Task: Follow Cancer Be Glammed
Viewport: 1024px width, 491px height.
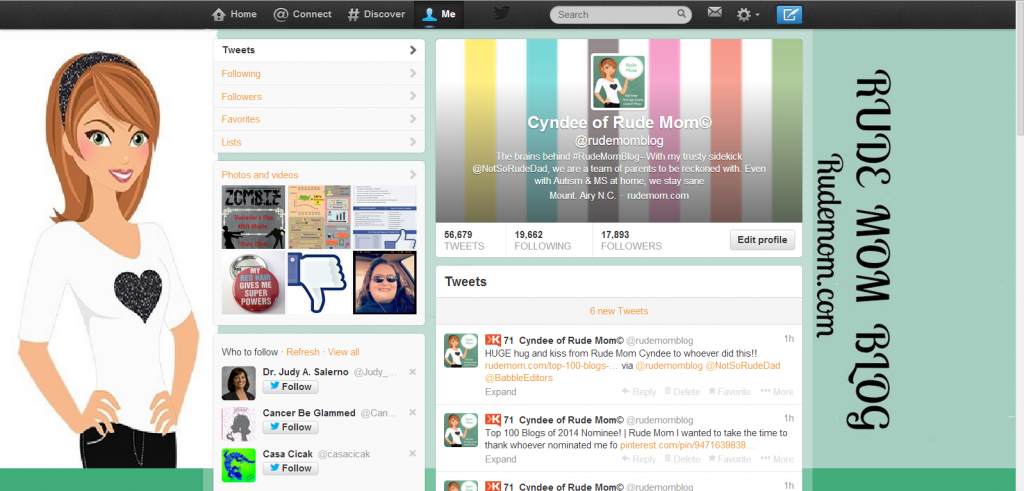Action: coord(291,427)
